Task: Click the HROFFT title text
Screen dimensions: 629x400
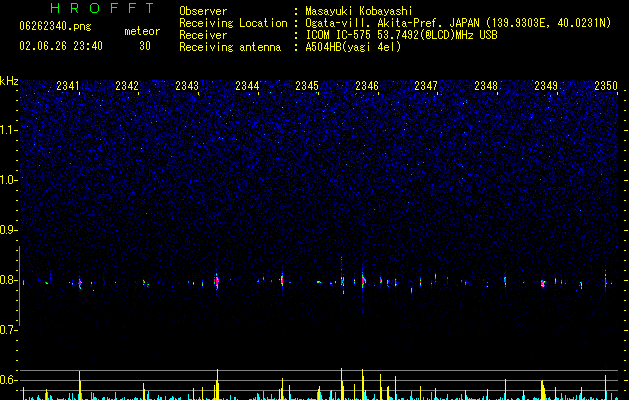Action: coord(103,8)
